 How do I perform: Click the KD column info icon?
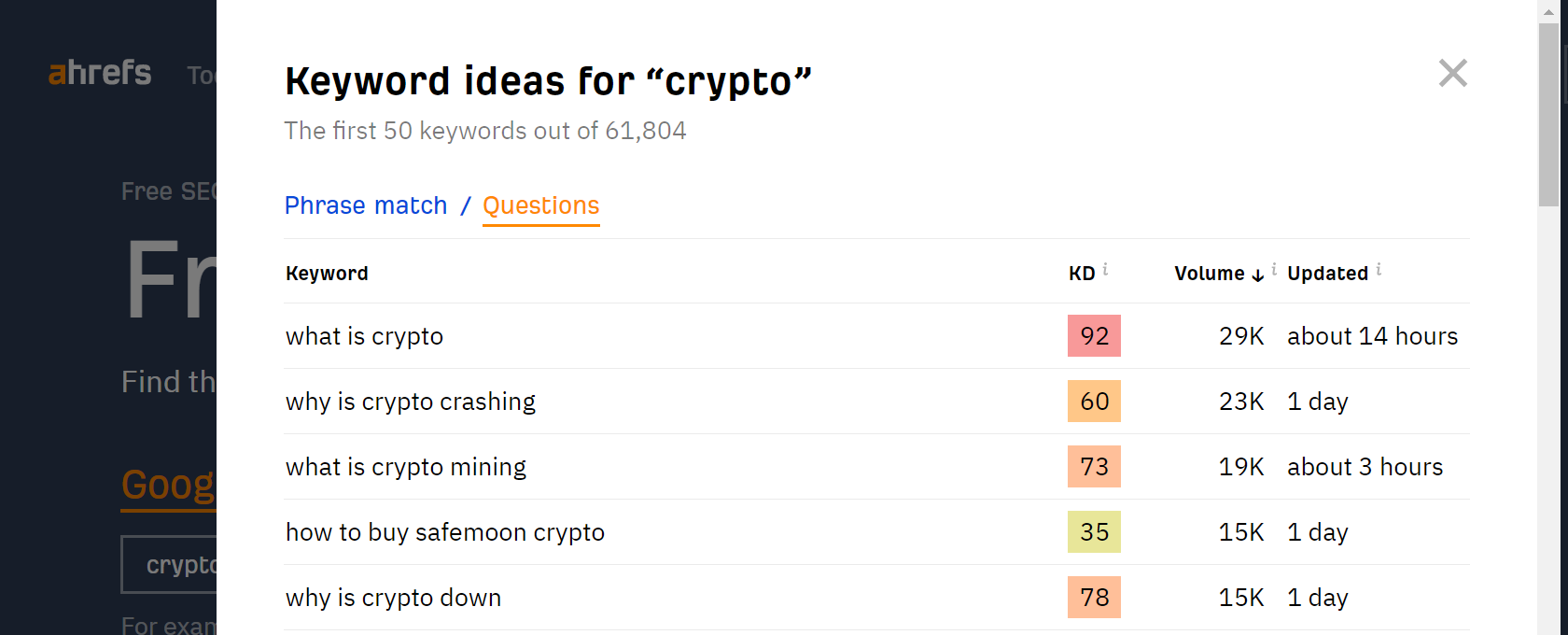tap(1105, 268)
